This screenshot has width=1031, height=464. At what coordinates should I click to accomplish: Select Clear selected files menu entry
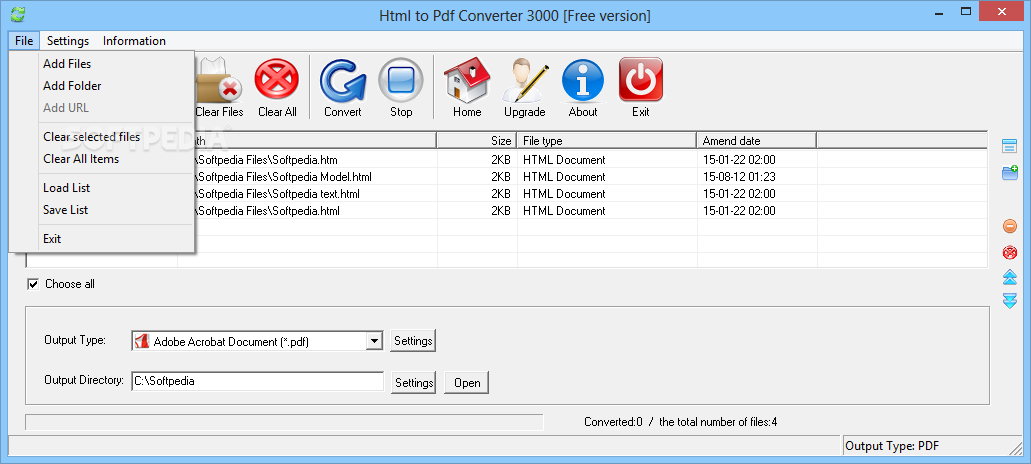point(91,137)
